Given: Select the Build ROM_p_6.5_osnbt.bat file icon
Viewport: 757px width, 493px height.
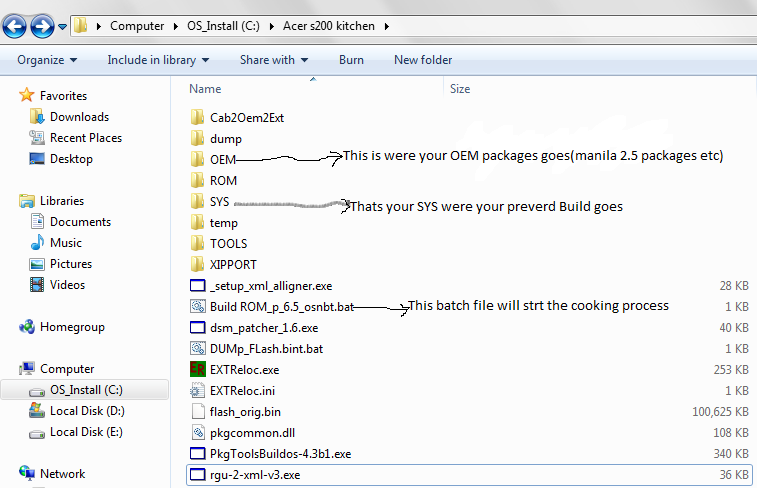Looking at the screenshot, I should (x=197, y=306).
